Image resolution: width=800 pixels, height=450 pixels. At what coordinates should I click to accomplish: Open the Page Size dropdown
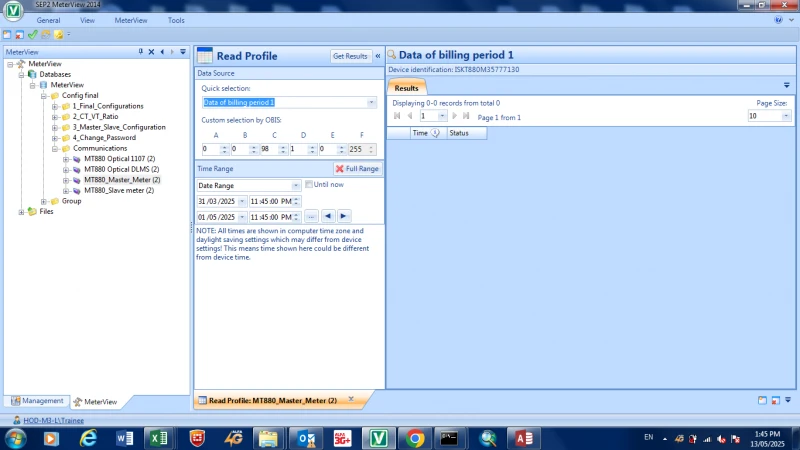786,116
